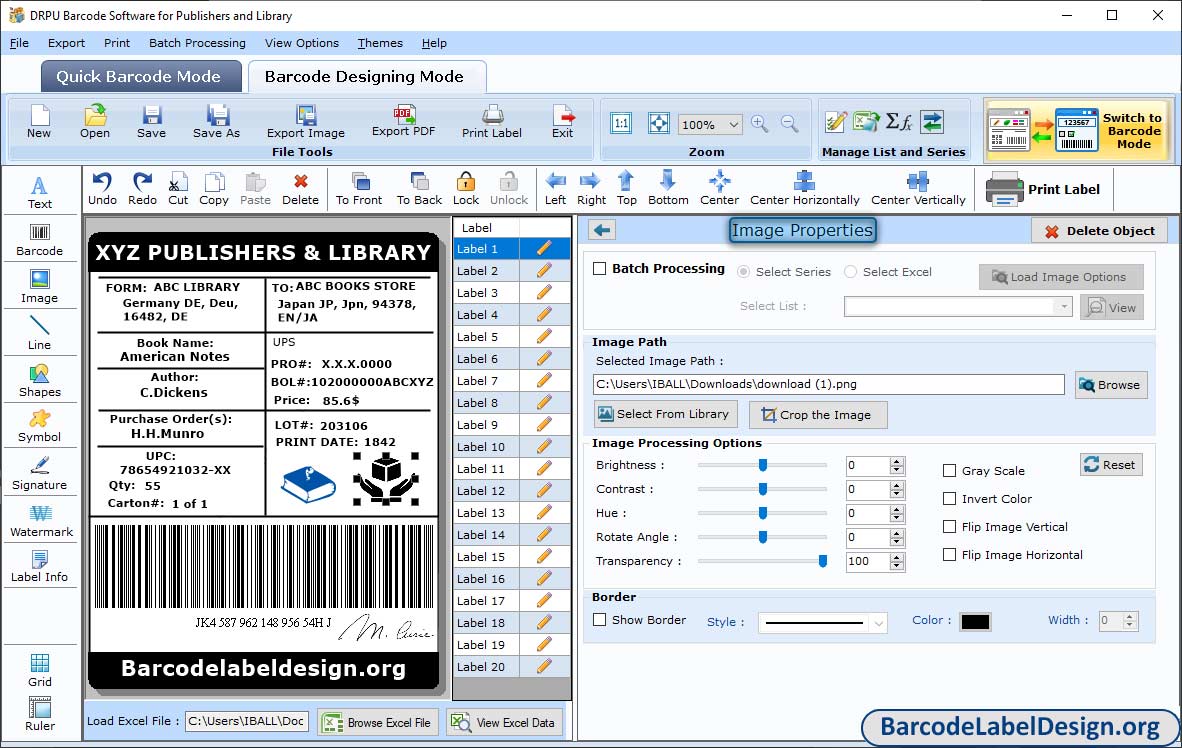Click the Browse image button
Screen dimensions: 1182x748
[x=1110, y=385]
